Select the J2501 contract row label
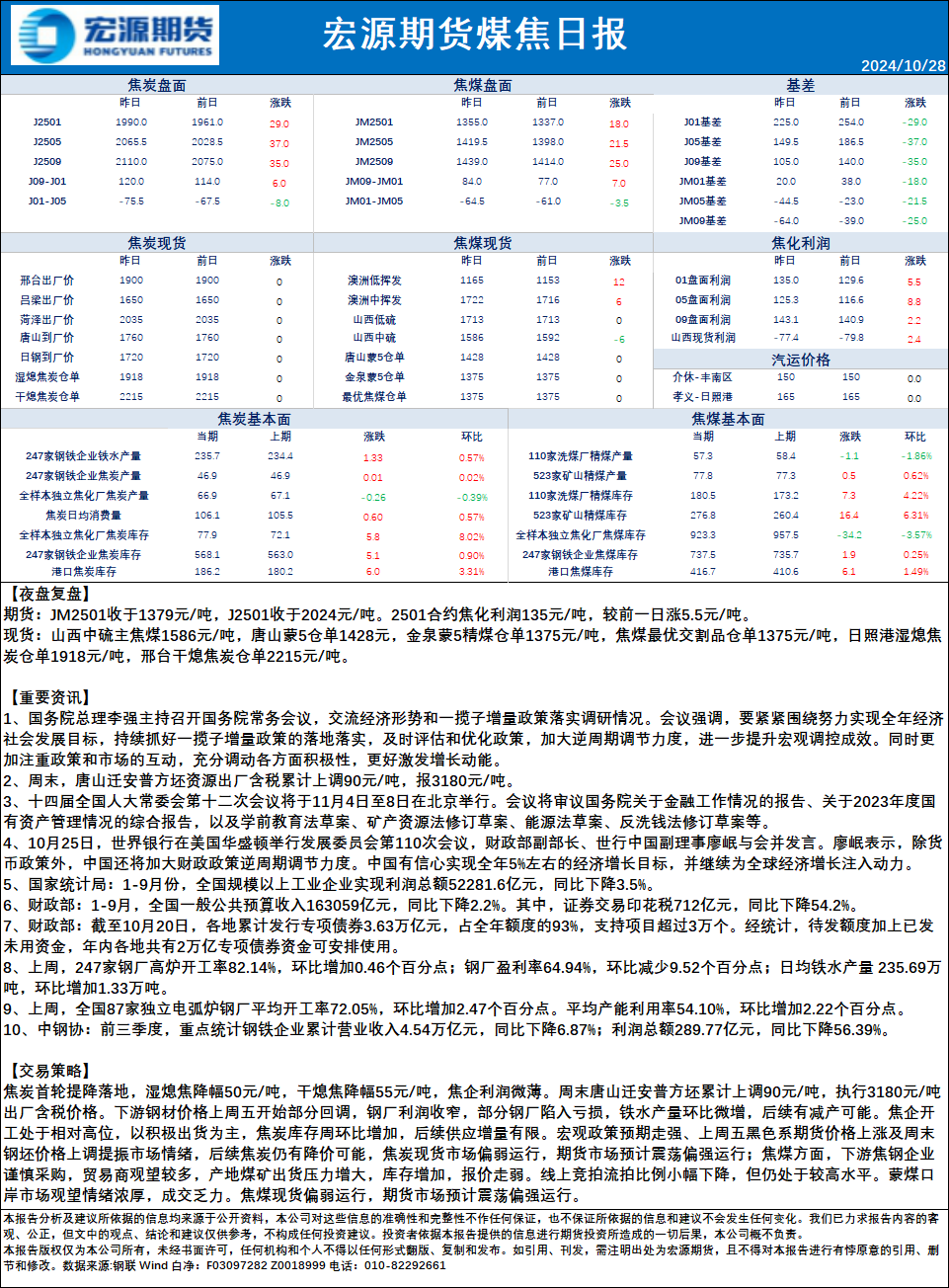 pyautogui.click(x=47, y=122)
